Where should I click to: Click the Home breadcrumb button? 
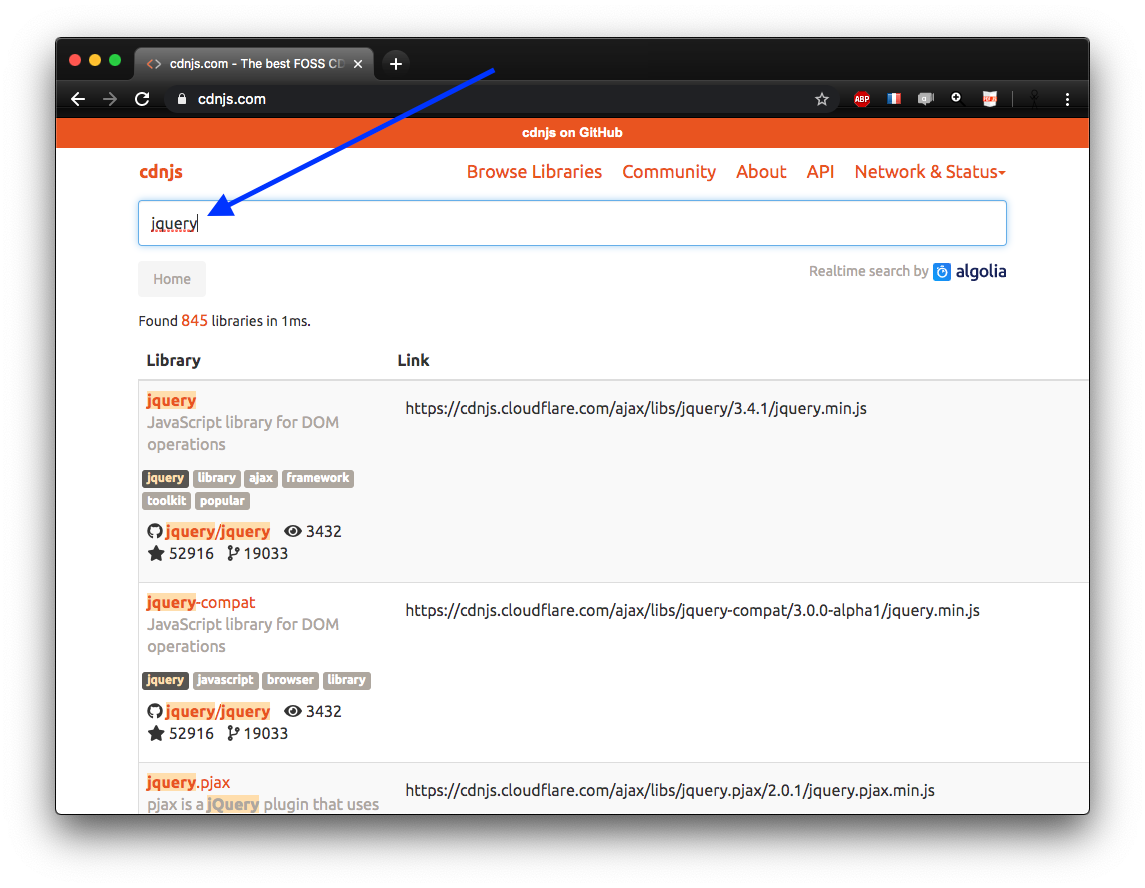click(172, 279)
